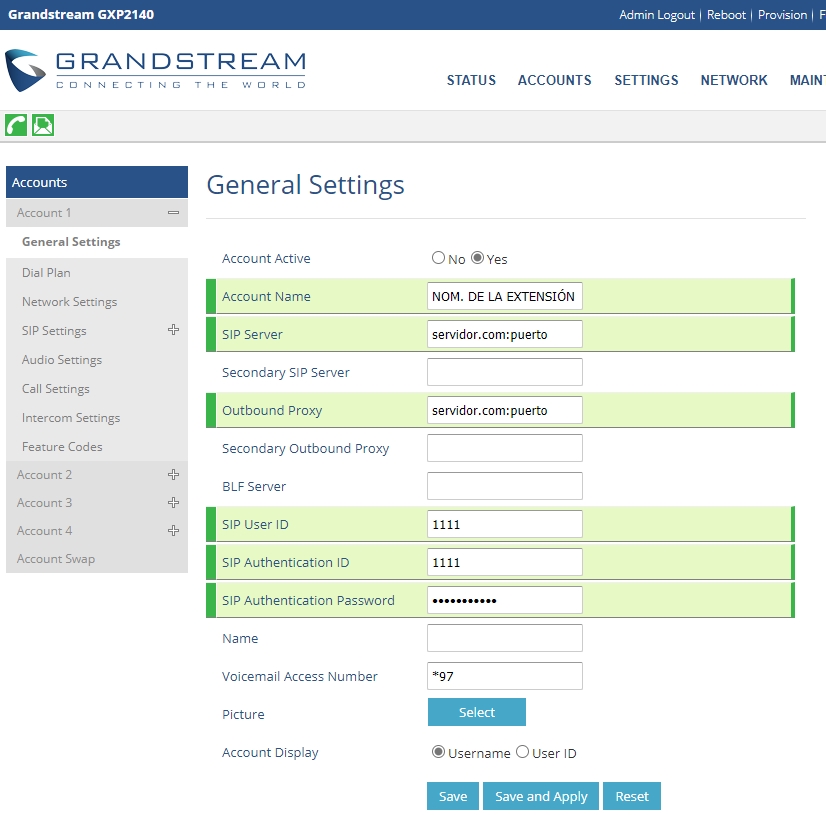Viewport: 826px width, 815px height.
Task: Open the STATUS tab
Action: 471,81
